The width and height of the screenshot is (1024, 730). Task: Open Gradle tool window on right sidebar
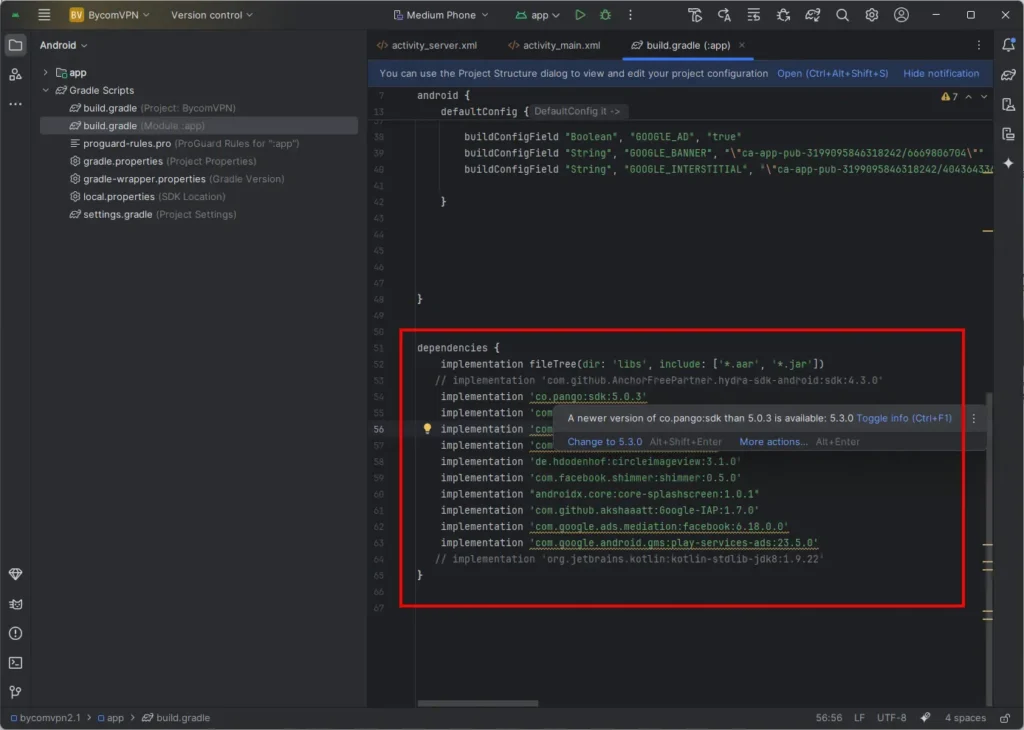(x=1008, y=74)
